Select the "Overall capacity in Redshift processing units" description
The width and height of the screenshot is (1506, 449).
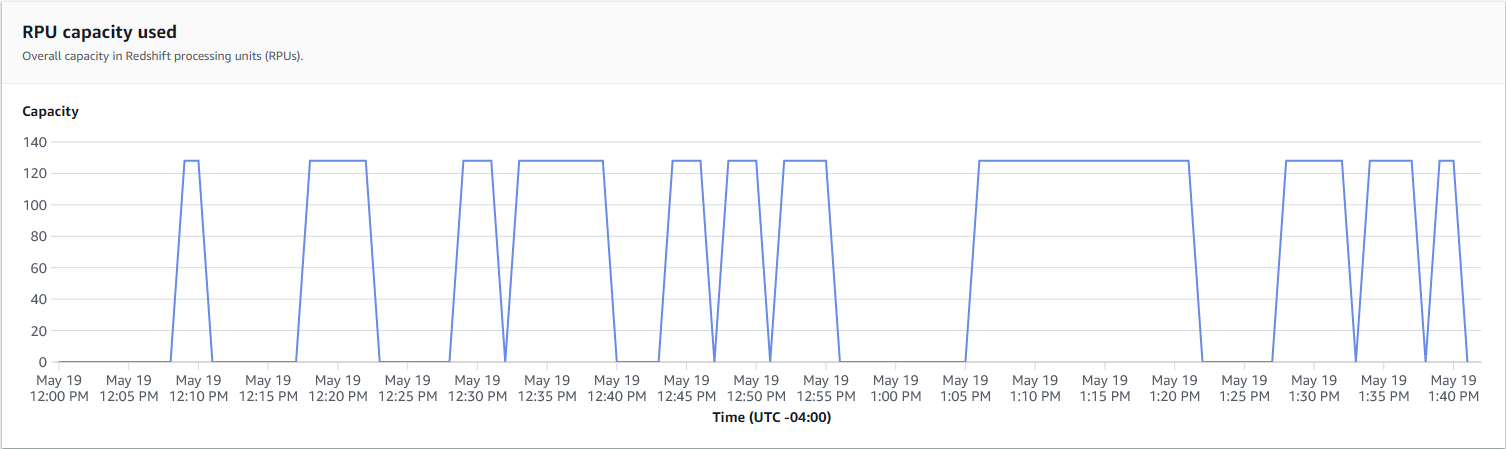coord(162,56)
